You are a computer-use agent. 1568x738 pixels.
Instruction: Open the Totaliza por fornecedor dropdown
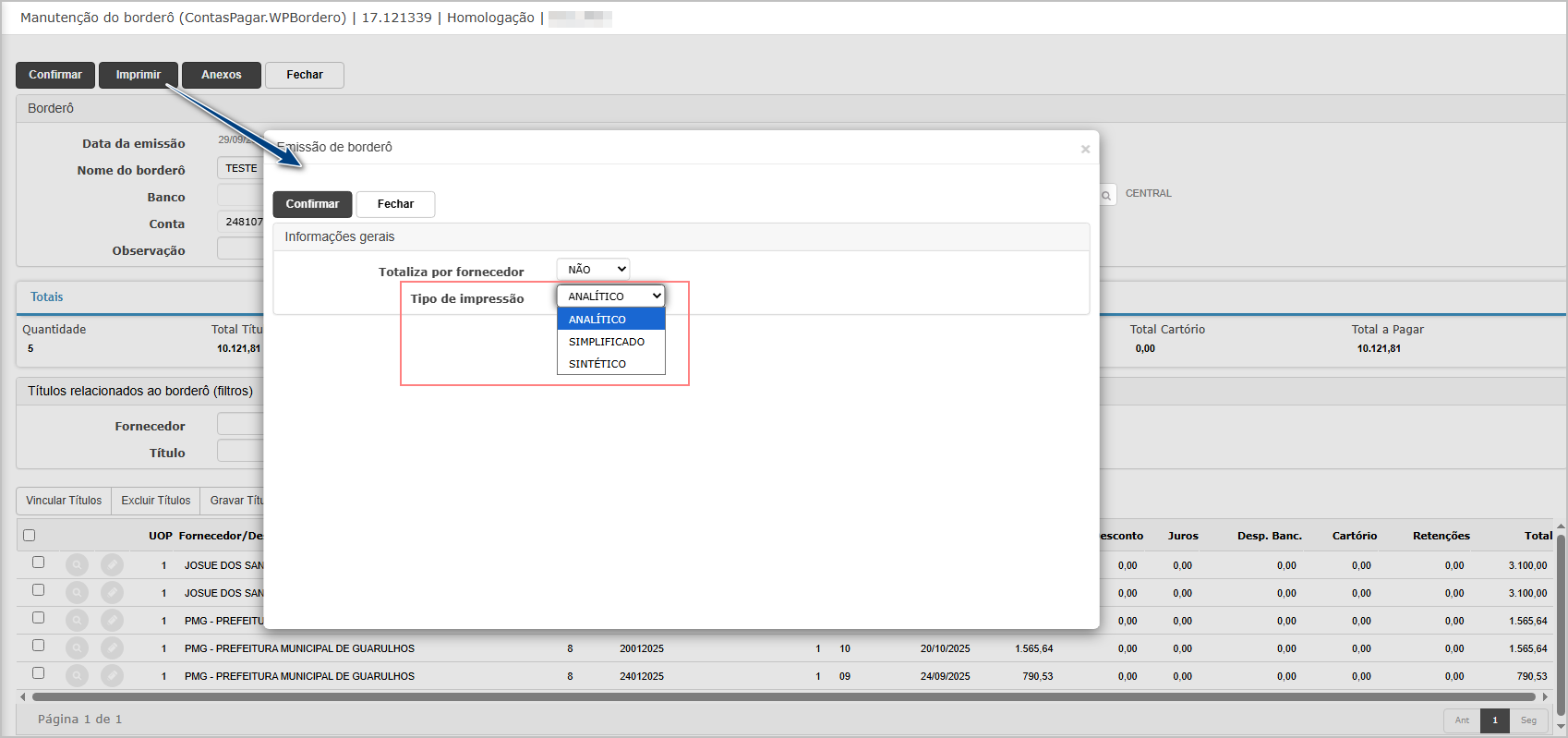point(594,269)
